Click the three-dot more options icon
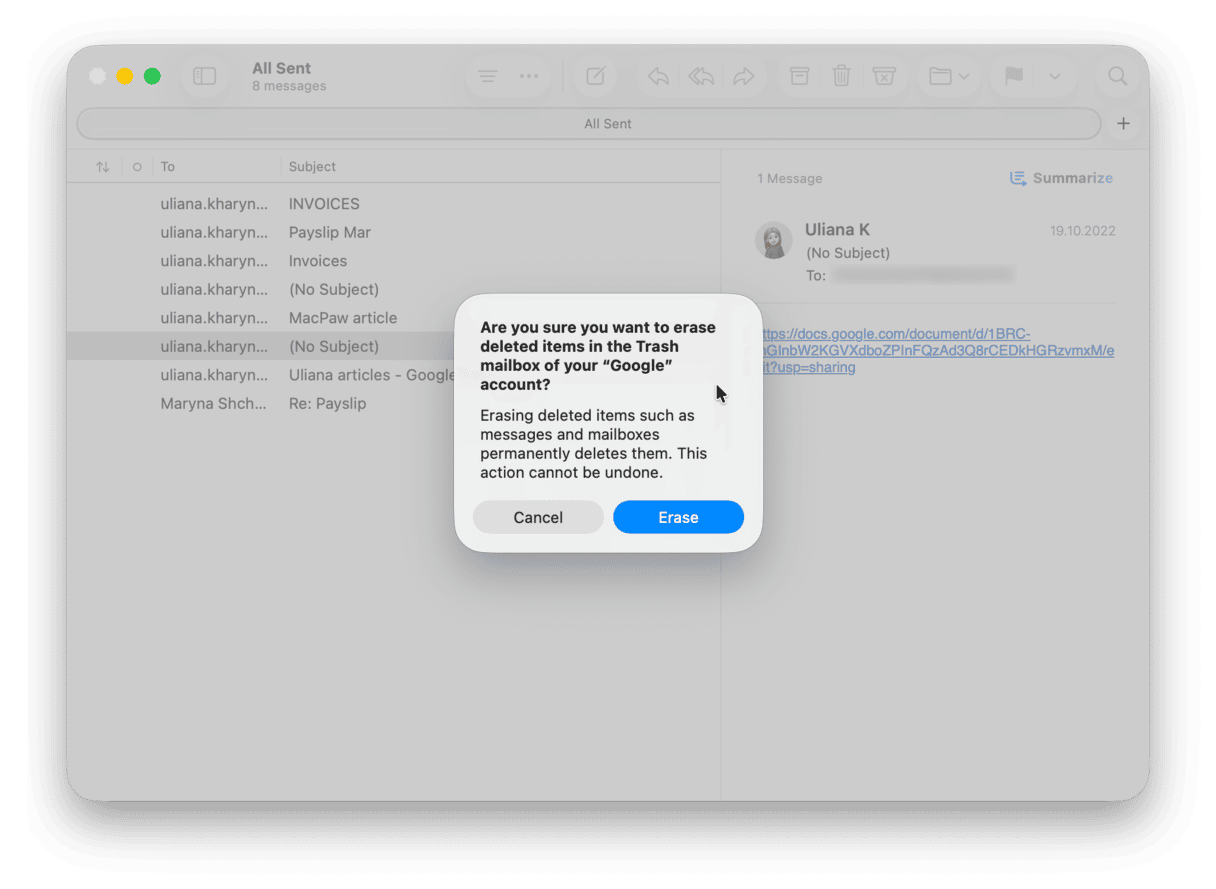1216x889 pixels. click(529, 77)
